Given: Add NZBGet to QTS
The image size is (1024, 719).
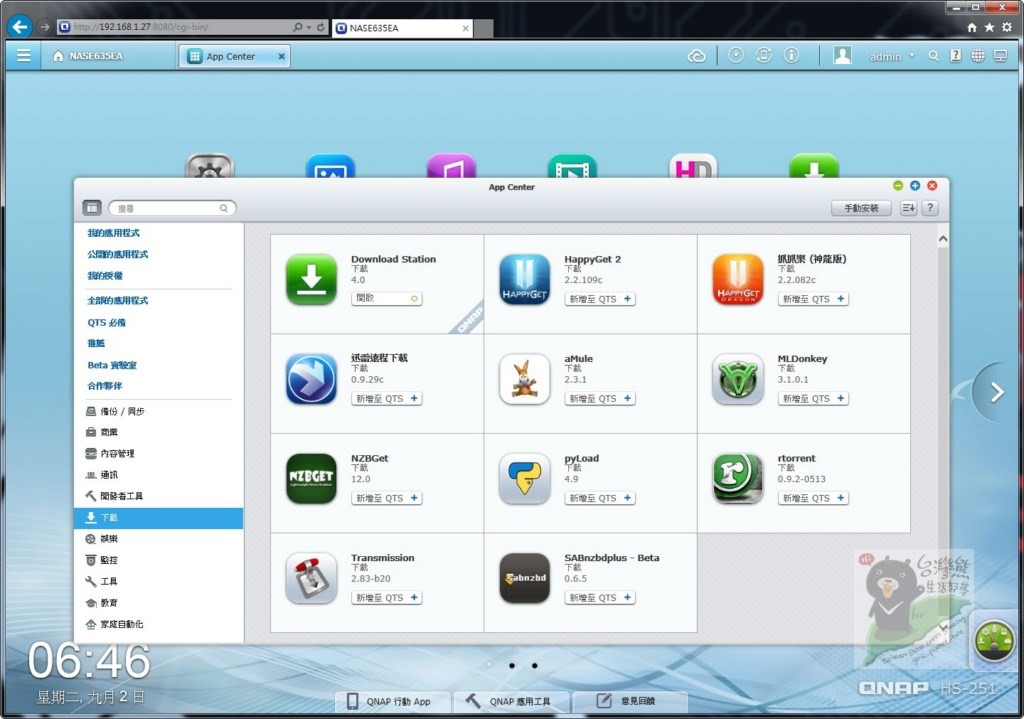Looking at the screenshot, I should [x=387, y=498].
